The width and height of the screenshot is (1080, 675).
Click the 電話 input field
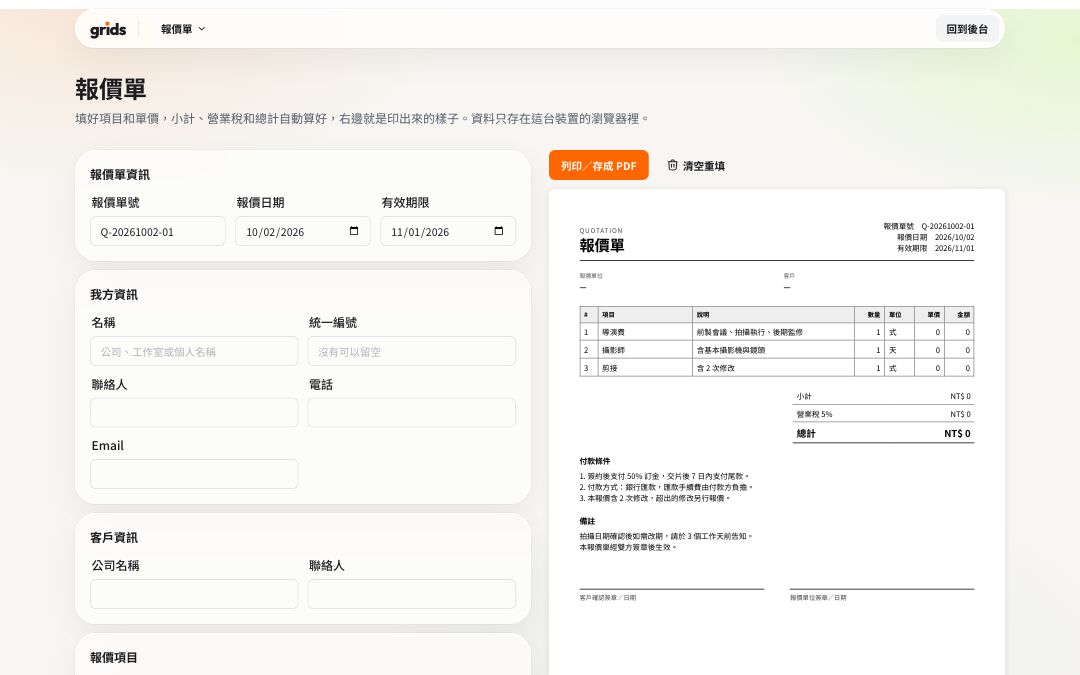tap(412, 413)
